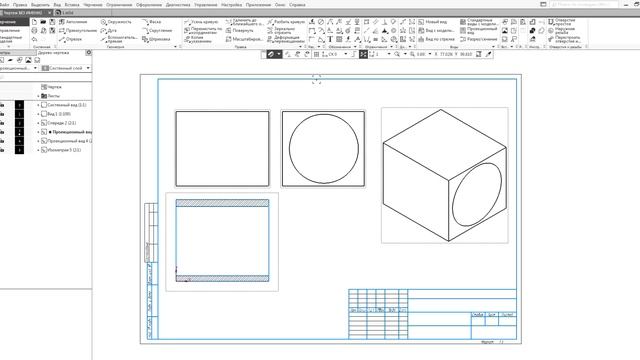Screen dimensions: 640x360
Task: Toggle visibility of Системный вид row
Action: coord(2,105)
